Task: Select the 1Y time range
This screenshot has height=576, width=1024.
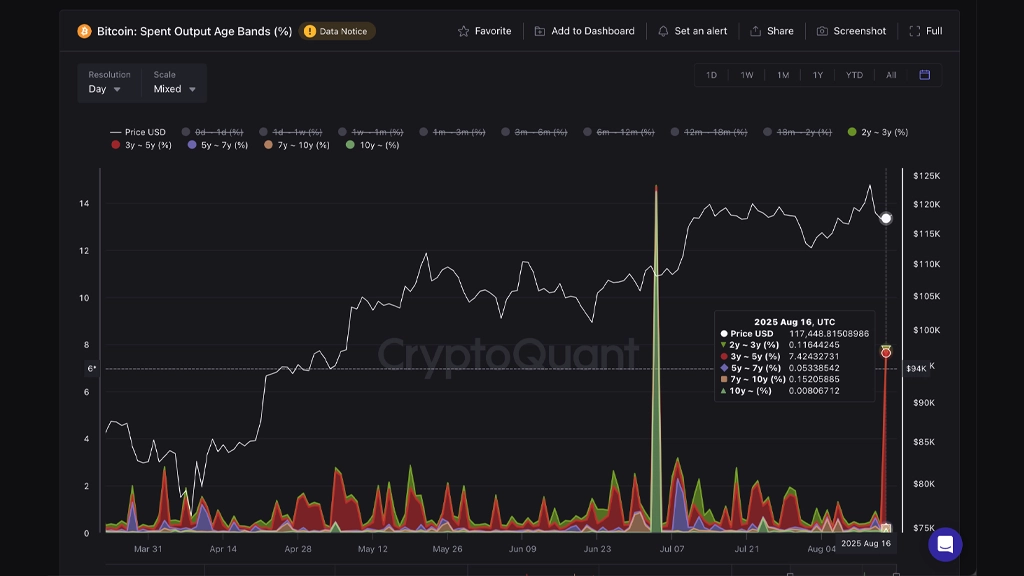Action: [x=818, y=75]
